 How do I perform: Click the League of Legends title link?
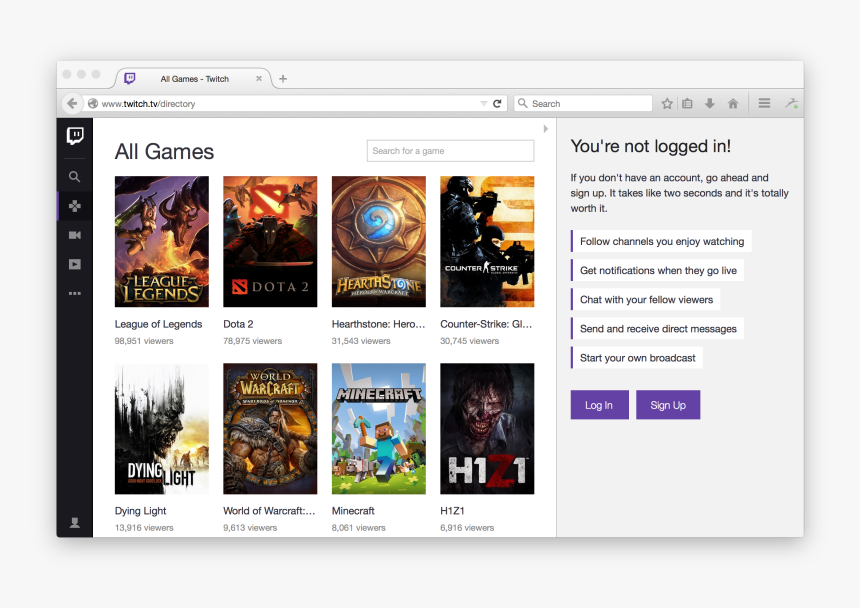pos(159,324)
